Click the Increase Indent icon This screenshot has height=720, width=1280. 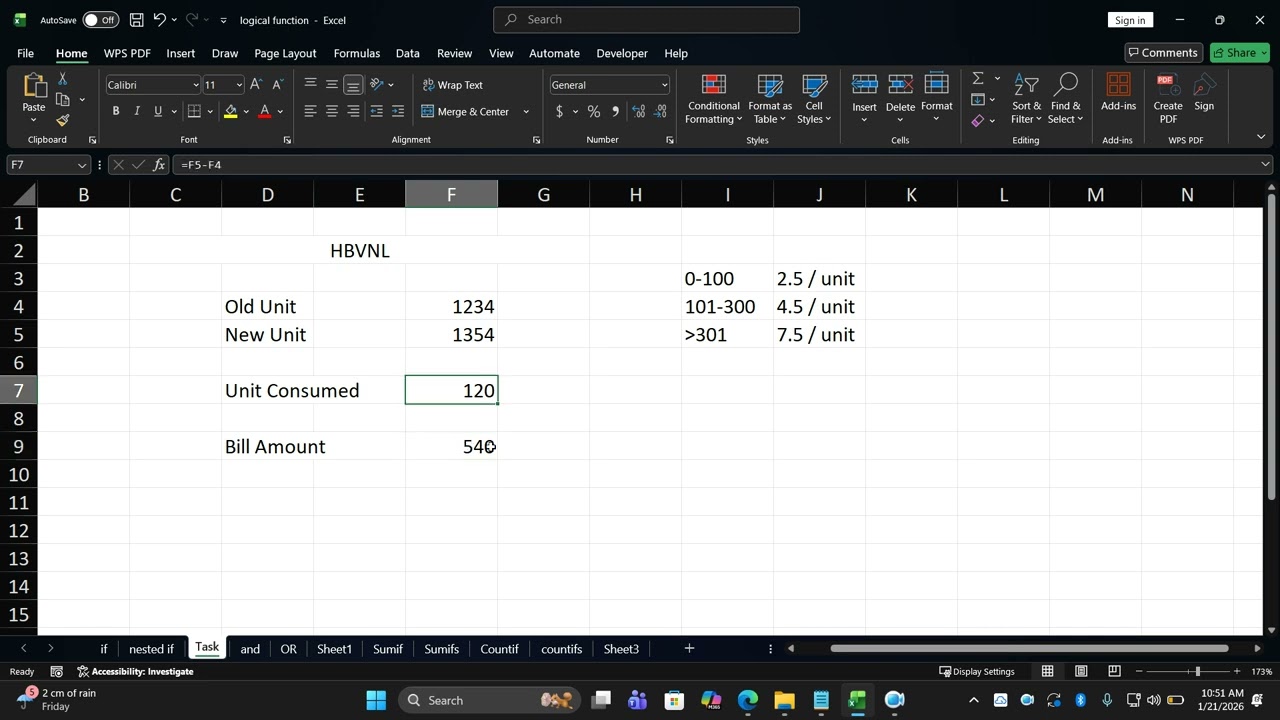pyautogui.click(x=398, y=112)
